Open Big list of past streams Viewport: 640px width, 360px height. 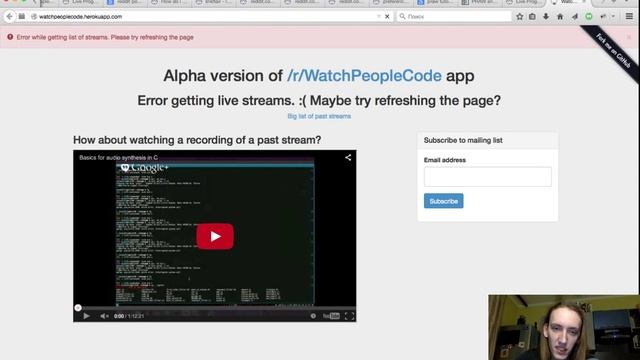coord(319,116)
